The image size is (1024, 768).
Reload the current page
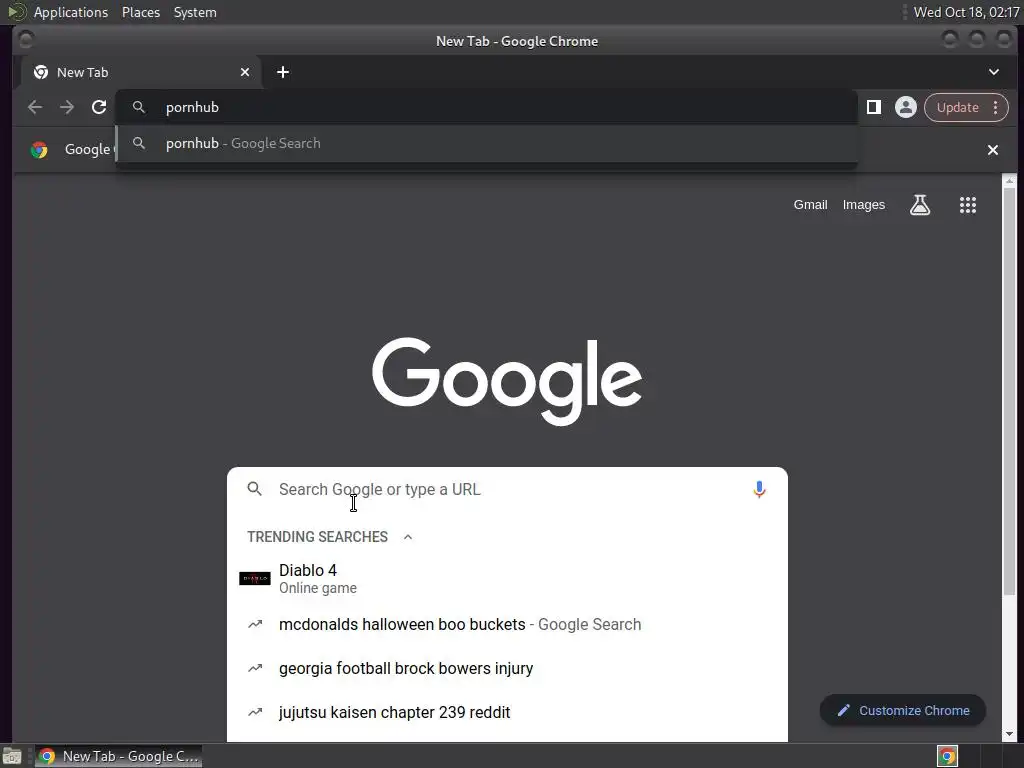click(x=99, y=107)
